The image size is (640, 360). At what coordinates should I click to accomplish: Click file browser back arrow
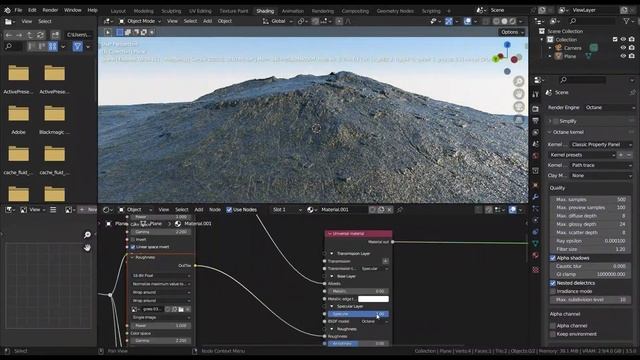click(x=9, y=35)
